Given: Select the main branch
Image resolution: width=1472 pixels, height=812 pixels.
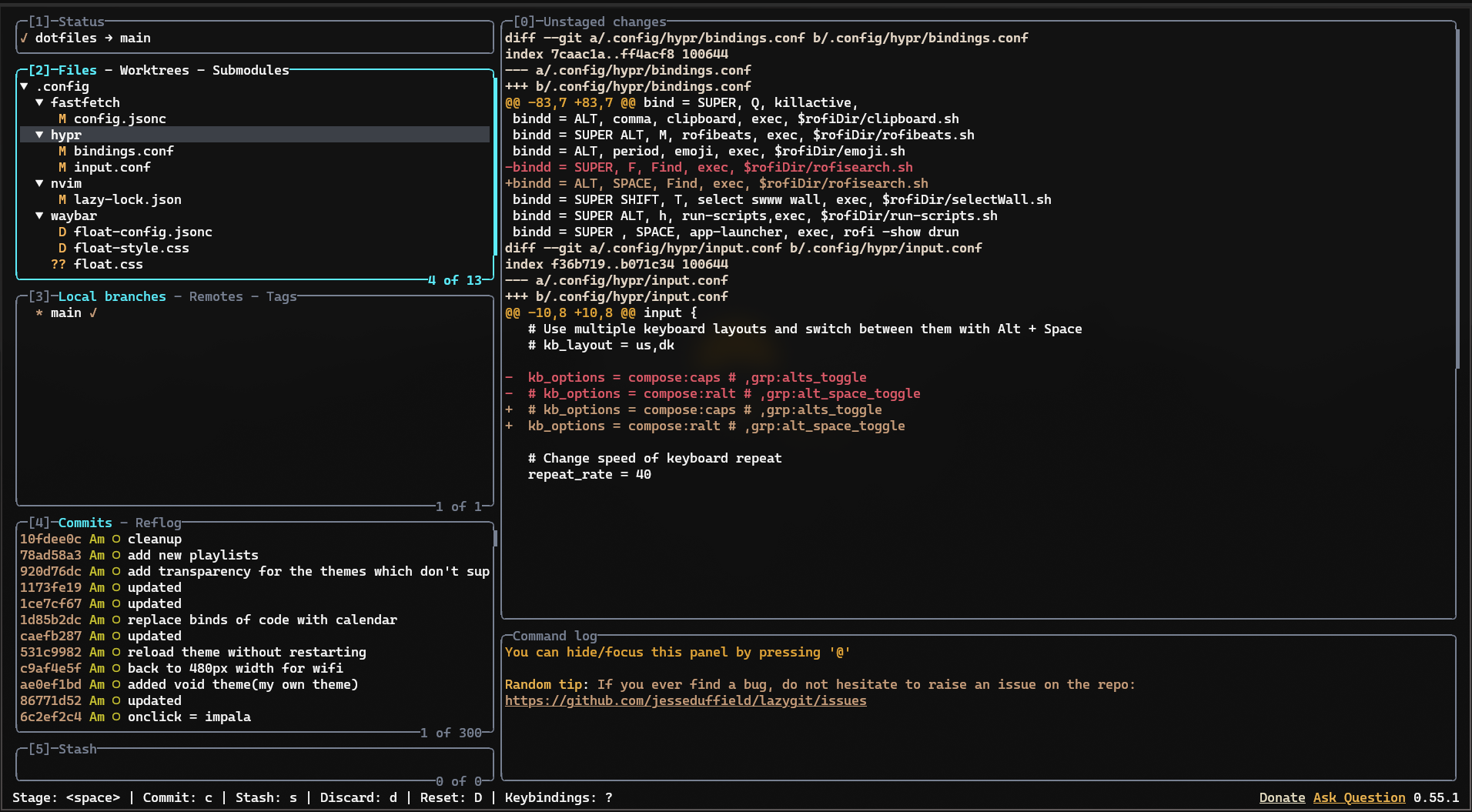Looking at the screenshot, I should 66,312.
